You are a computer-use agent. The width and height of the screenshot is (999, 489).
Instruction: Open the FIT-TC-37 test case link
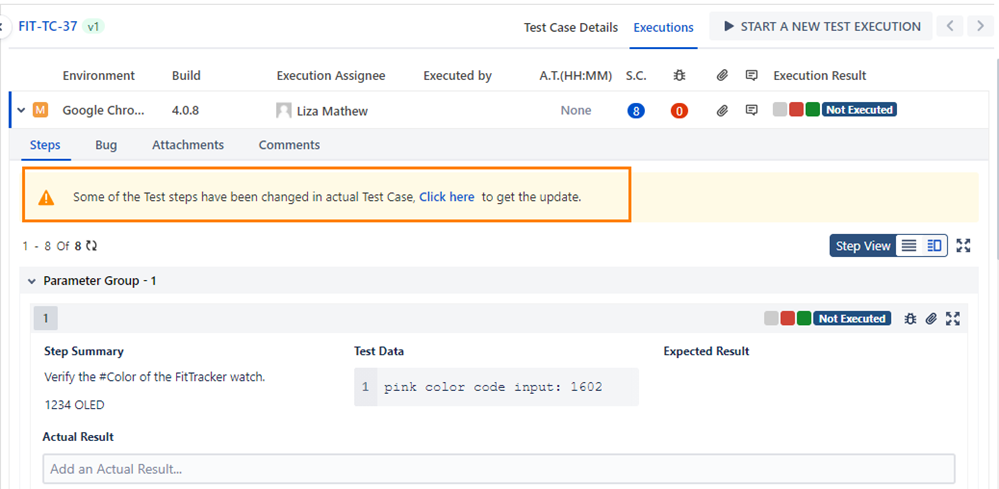pos(48,27)
